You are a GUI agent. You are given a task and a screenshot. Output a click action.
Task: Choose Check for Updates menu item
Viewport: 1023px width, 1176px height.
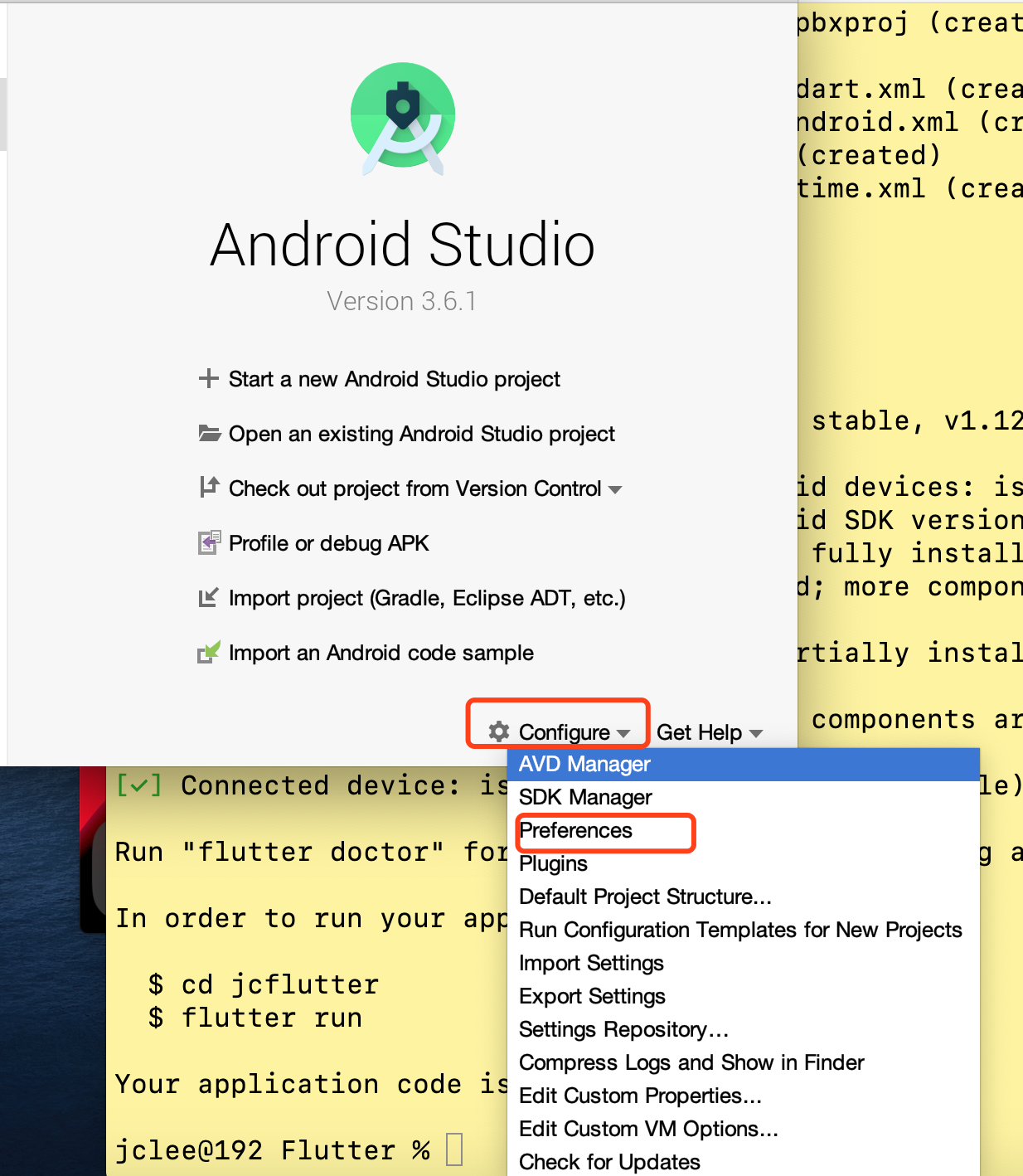pos(744,1161)
